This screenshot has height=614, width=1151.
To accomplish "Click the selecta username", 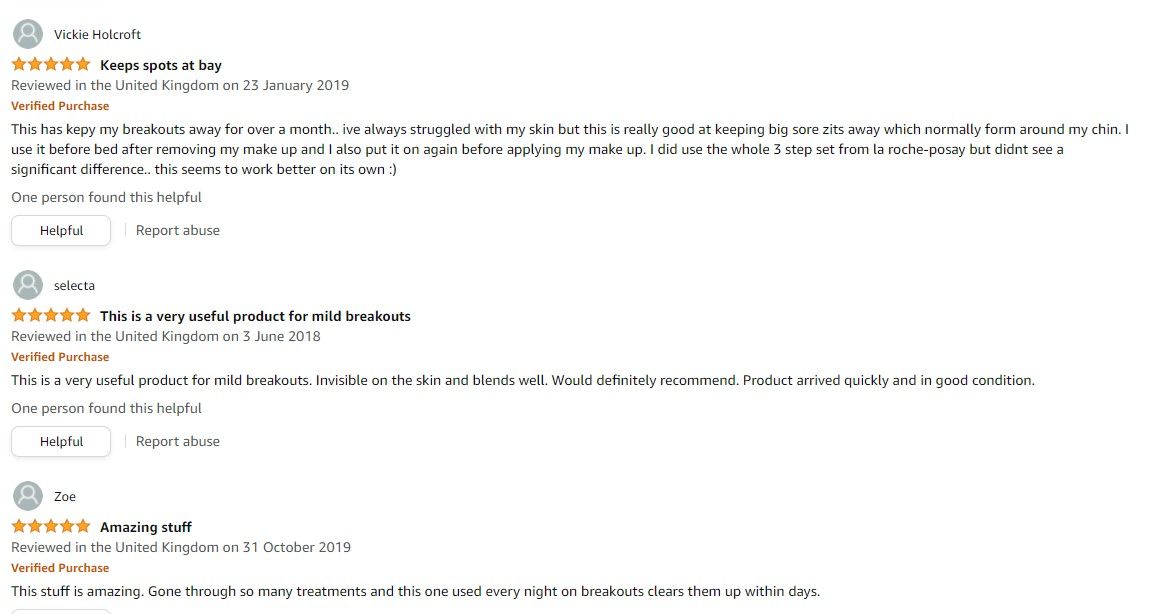I will pyautogui.click(x=74, y=286).
